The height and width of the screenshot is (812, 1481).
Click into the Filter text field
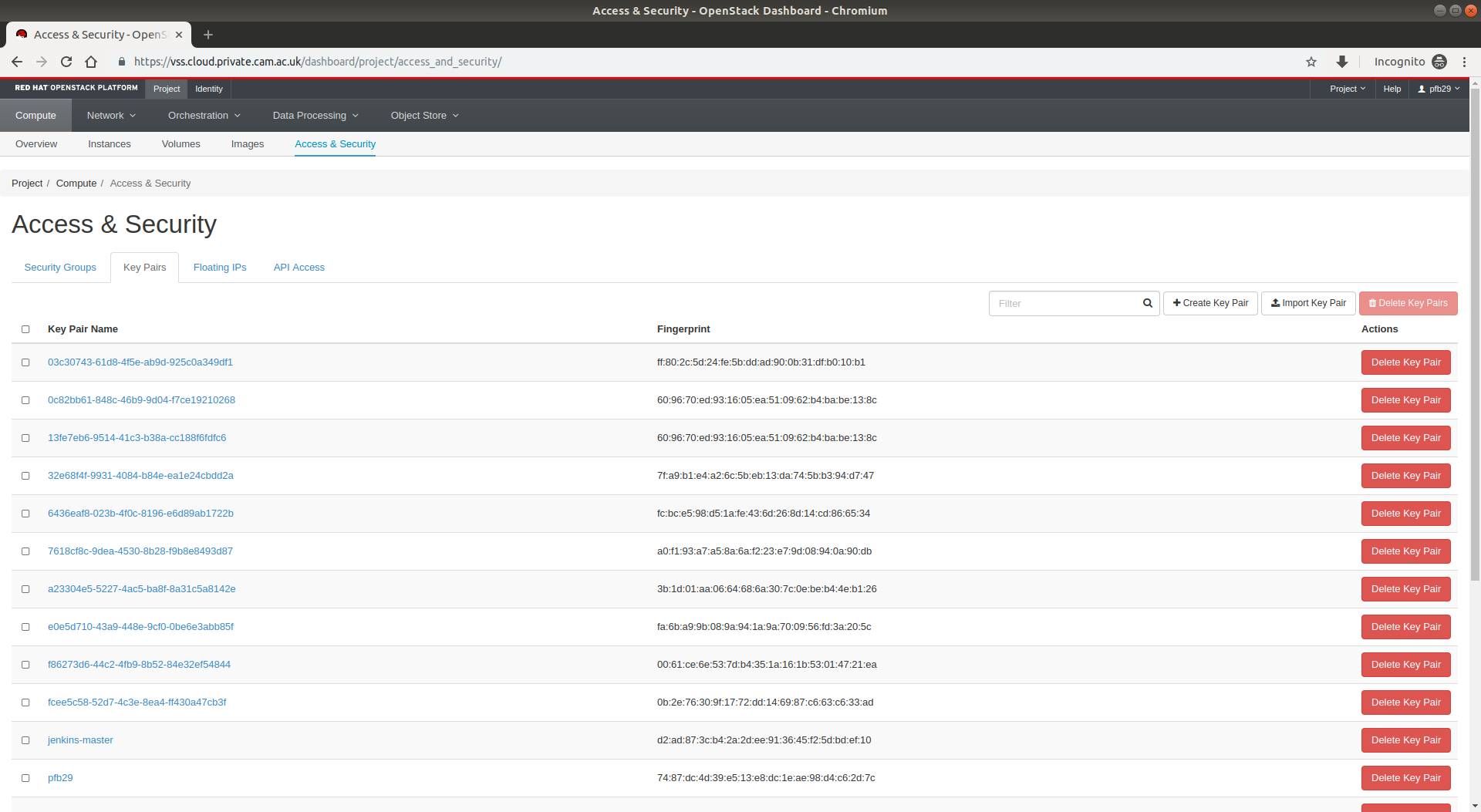1064,303
